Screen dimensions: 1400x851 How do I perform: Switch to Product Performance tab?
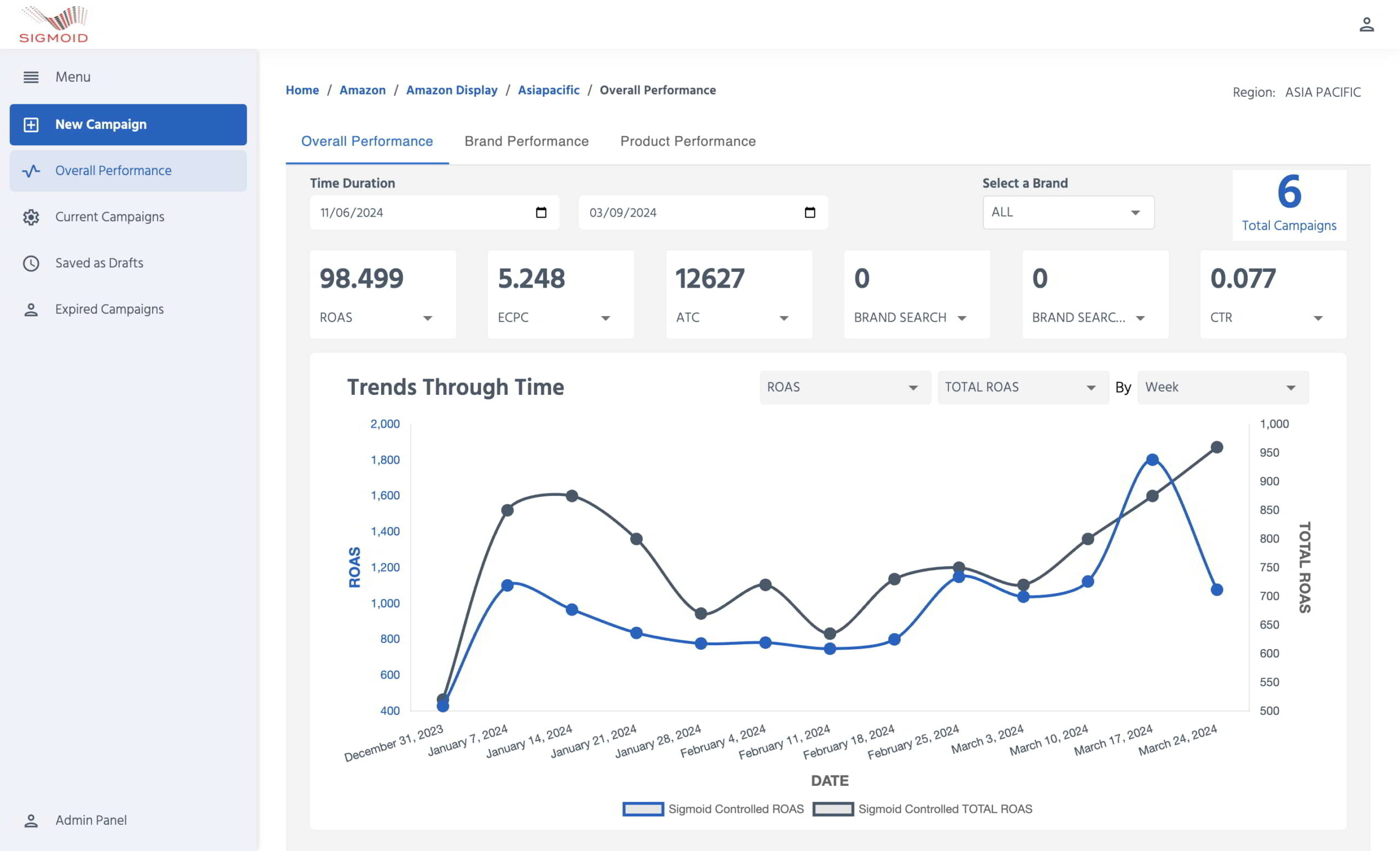687,142
